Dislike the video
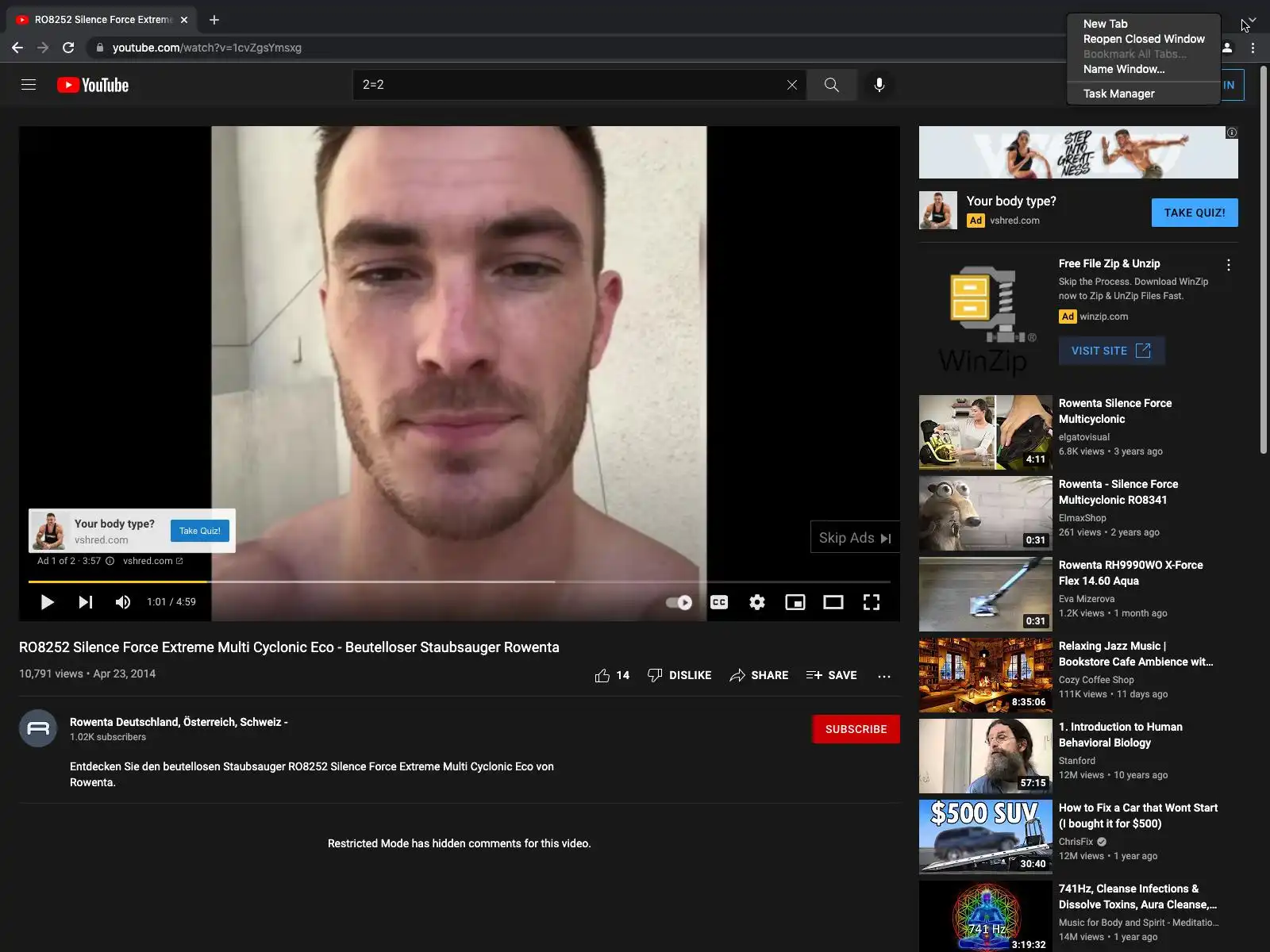 point(679,675)
